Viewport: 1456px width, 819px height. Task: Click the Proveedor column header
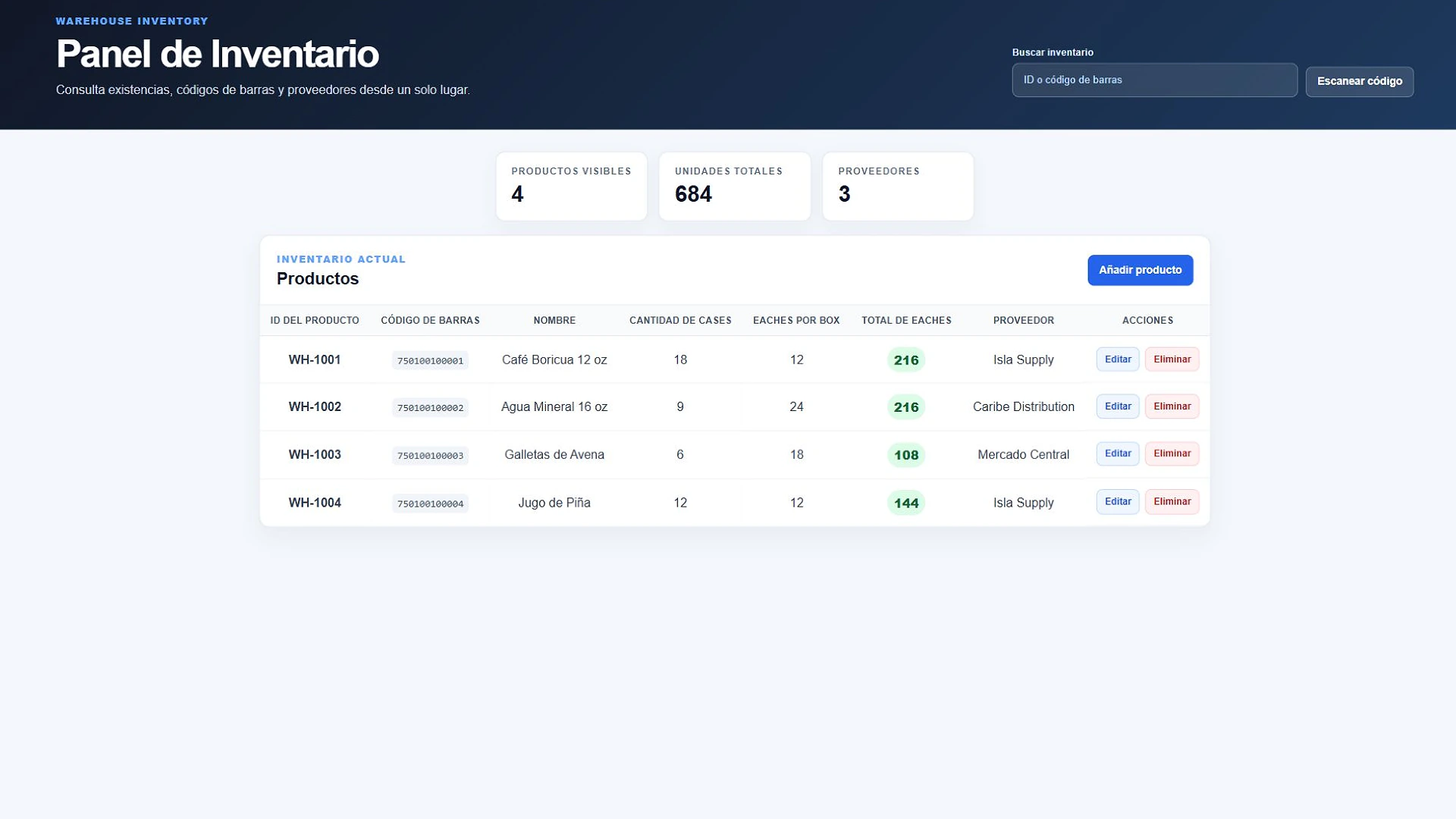pos(1023,320)
